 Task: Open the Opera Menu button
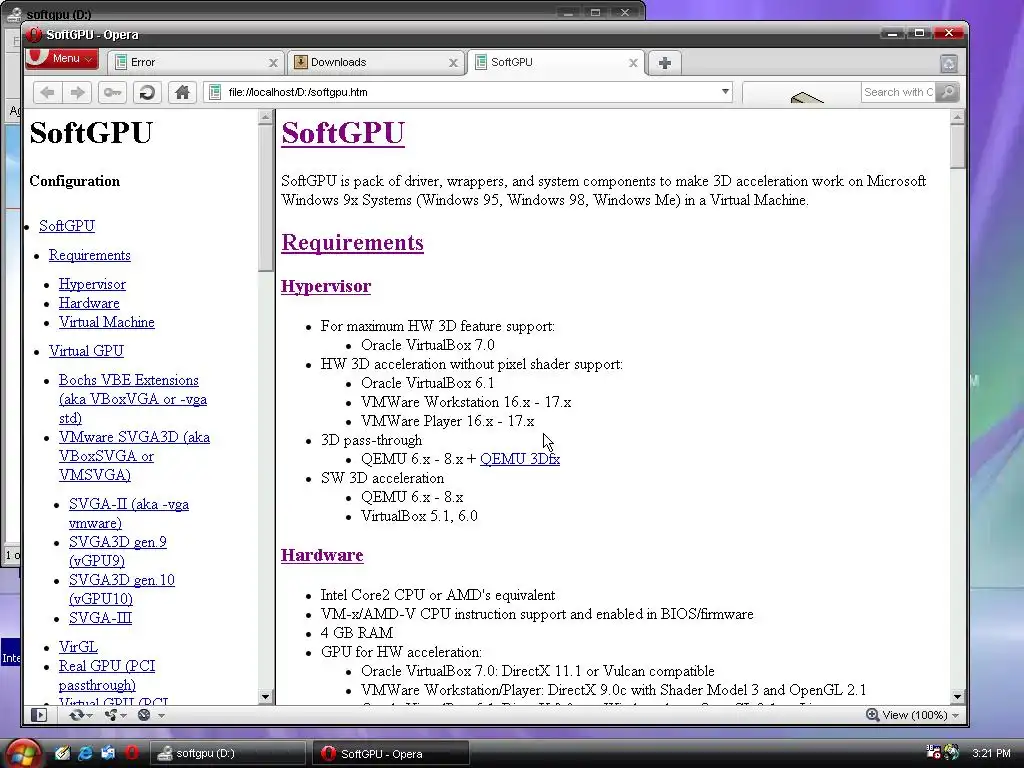click(62, 59)
